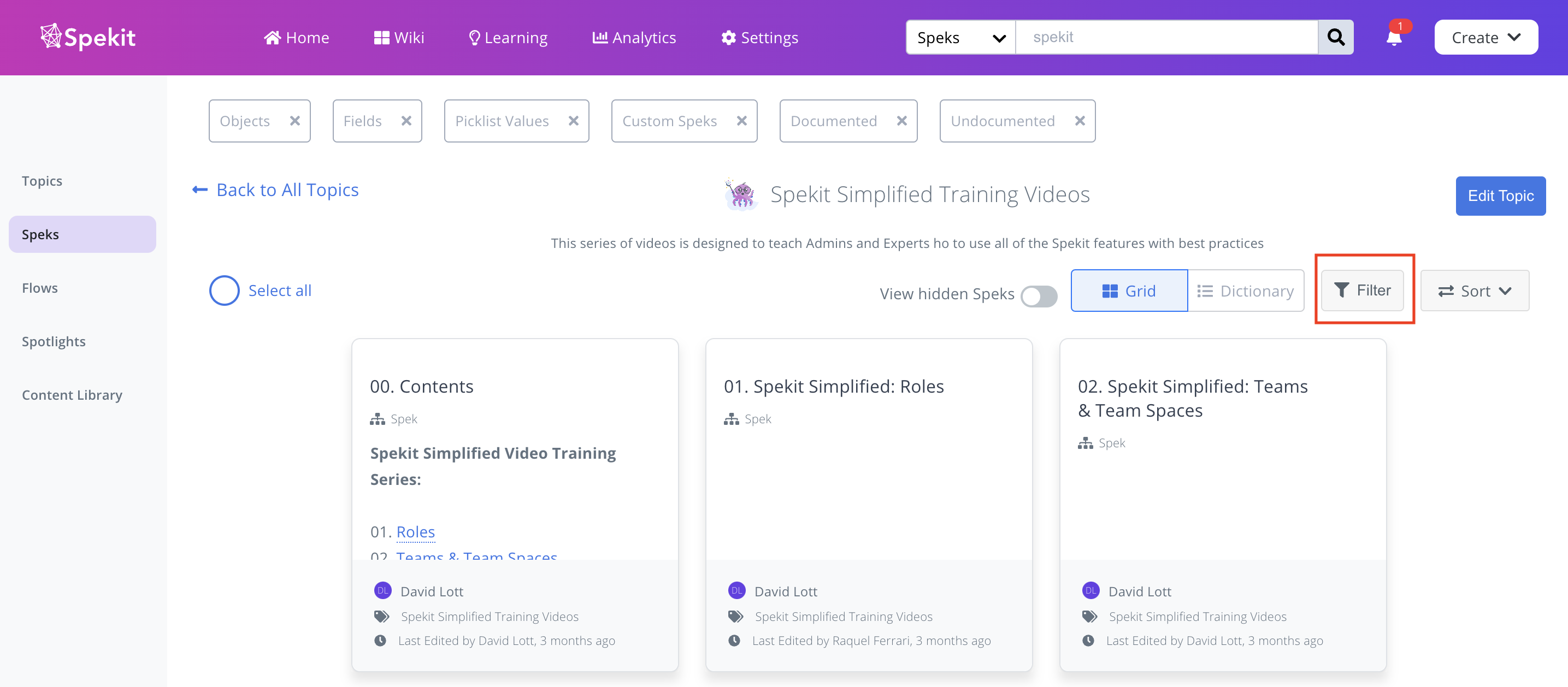
Task: Click the Filter button
Action: (x=1362, y=291)
